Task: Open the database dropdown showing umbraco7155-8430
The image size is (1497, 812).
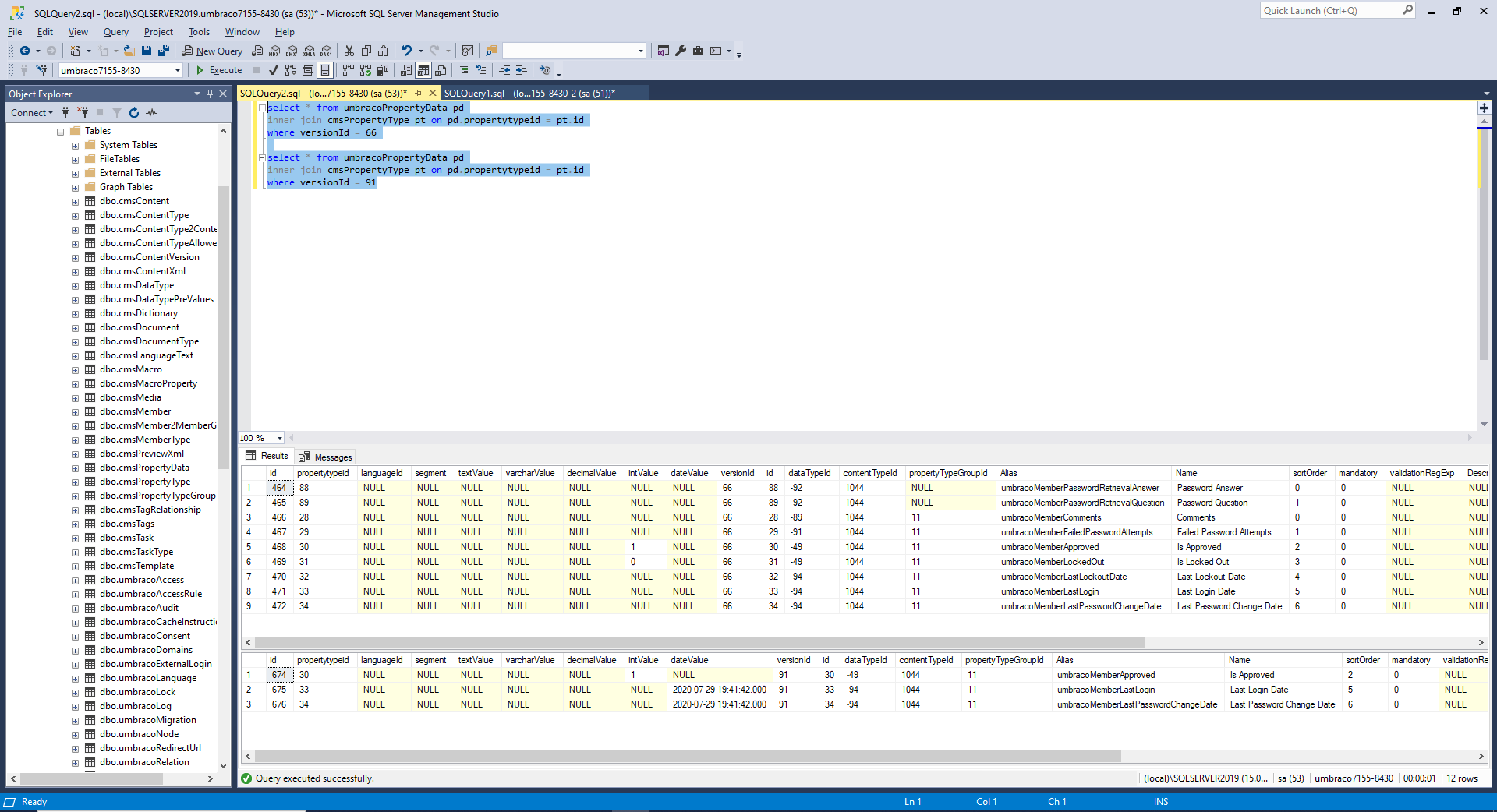Action: (x=178, y=70)
